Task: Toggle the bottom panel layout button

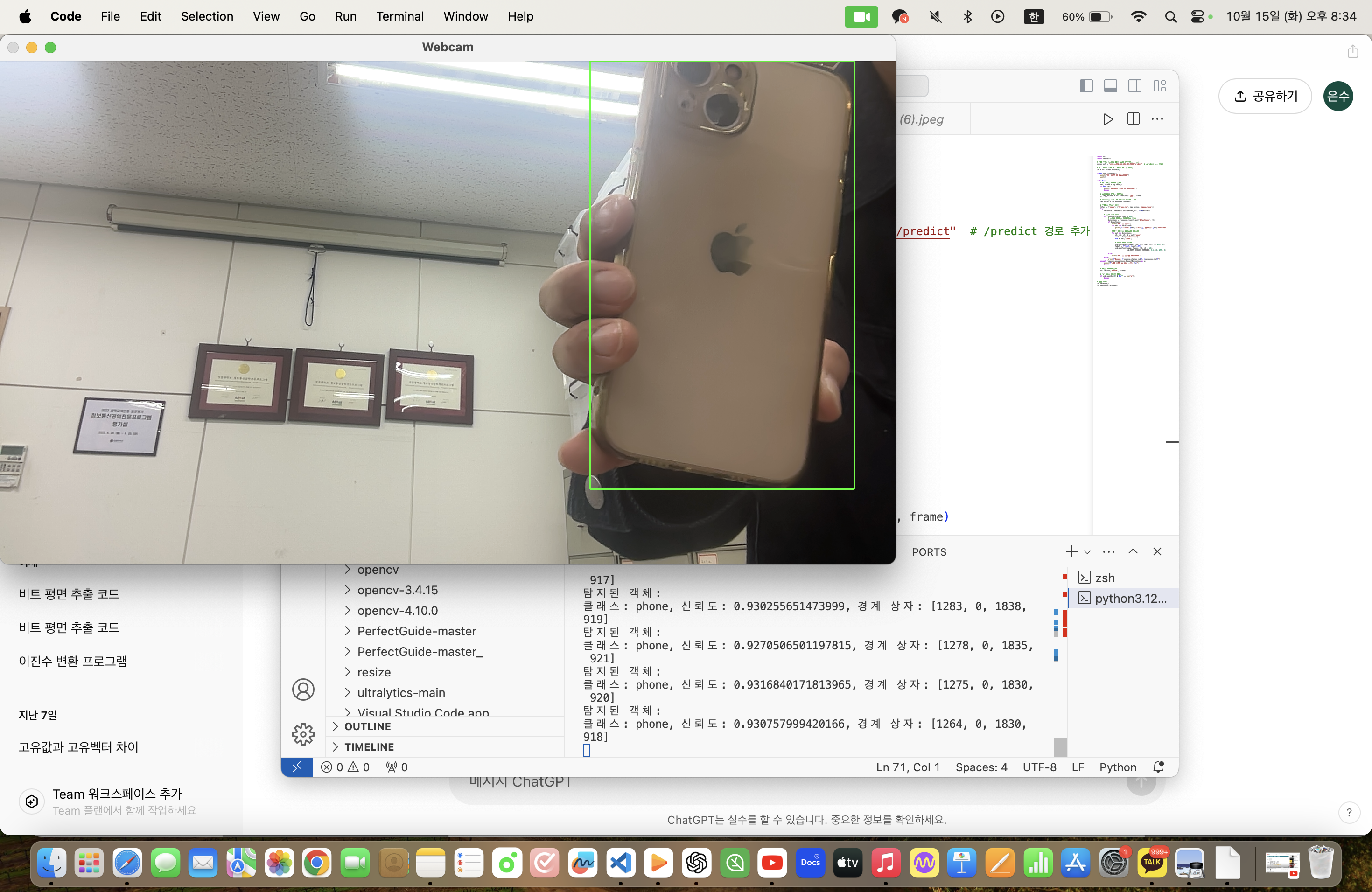Action: click(x=1110, y=86)
